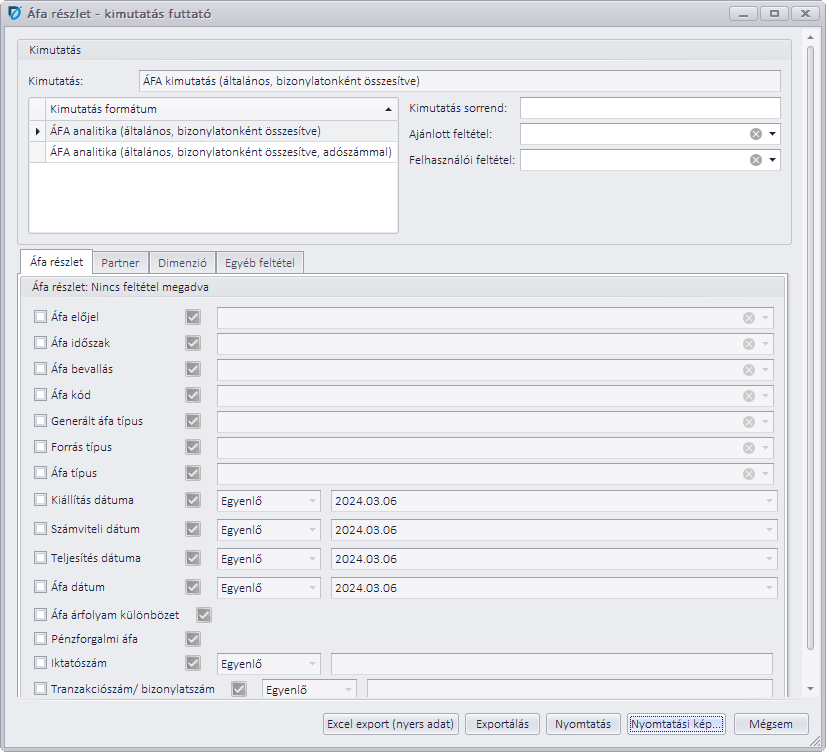
Task: Click into the Kimutatás sorrend input field
Action: click(649, 108)
